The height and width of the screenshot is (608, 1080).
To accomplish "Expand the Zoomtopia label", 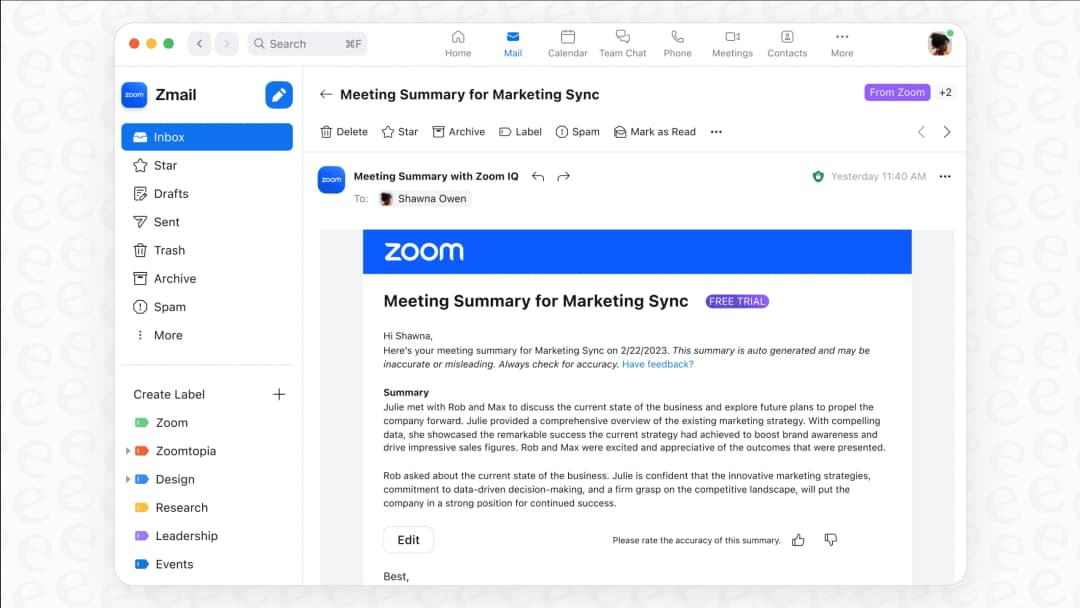I will click(x=127, y=451).
